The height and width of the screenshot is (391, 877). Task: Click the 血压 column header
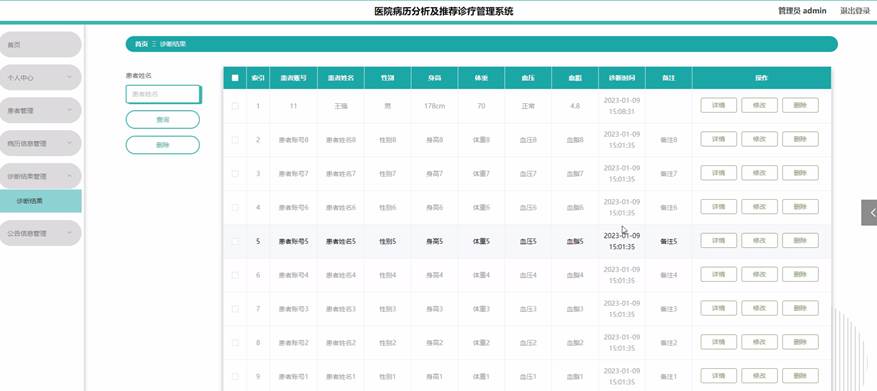(528, 78)
